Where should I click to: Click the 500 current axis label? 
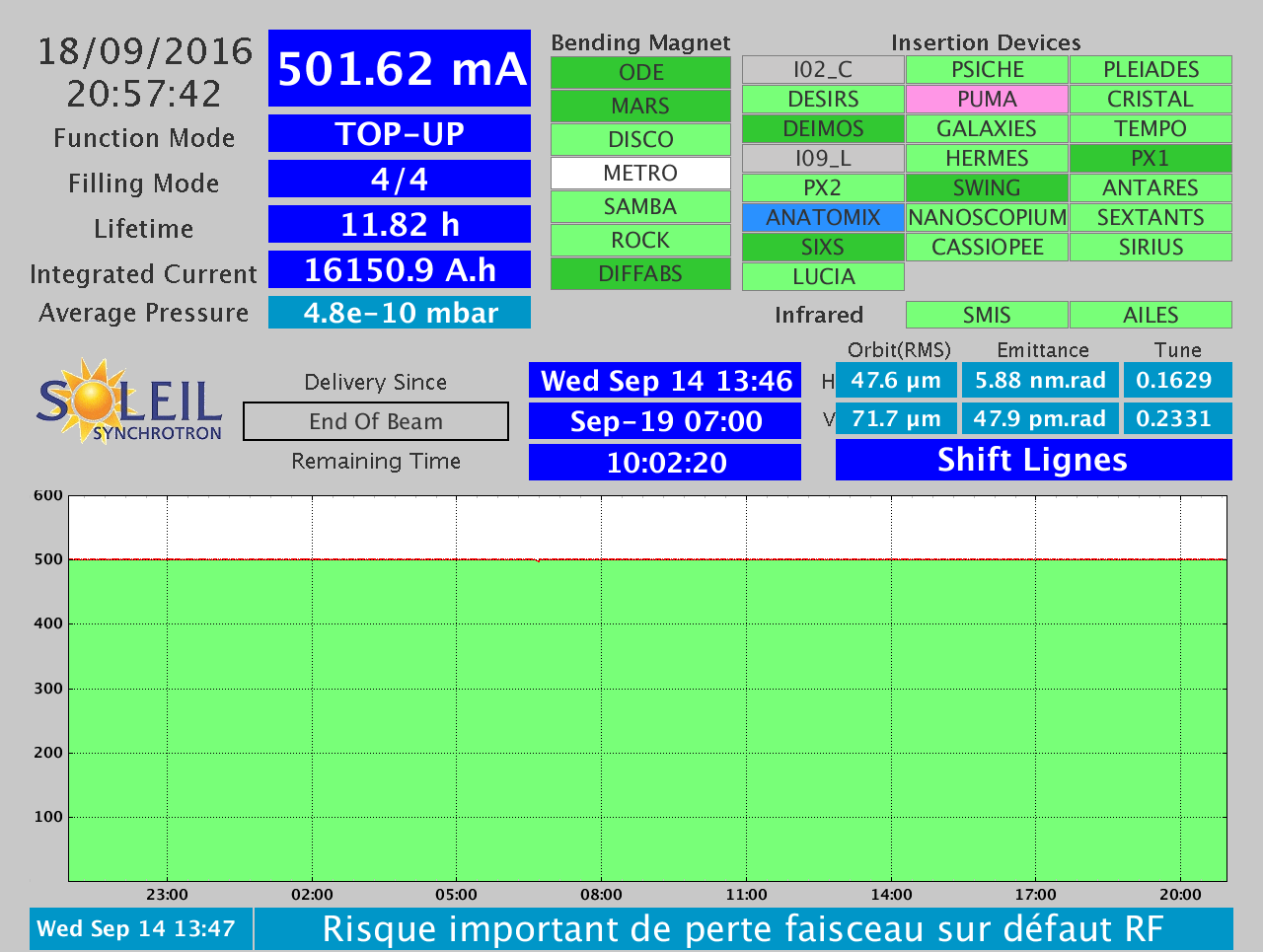47,559
